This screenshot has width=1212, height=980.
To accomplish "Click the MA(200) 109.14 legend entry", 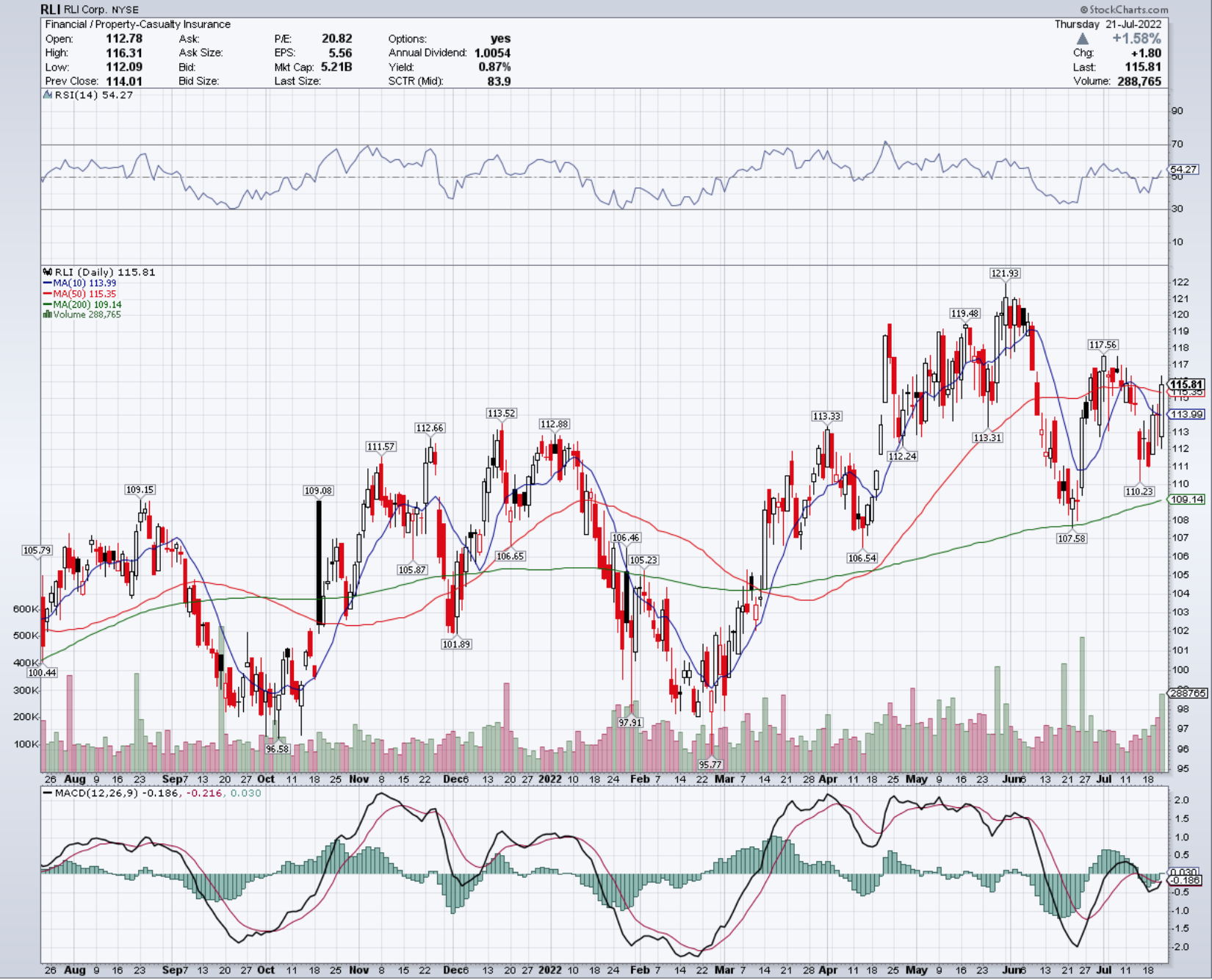I will click(82, 304).
